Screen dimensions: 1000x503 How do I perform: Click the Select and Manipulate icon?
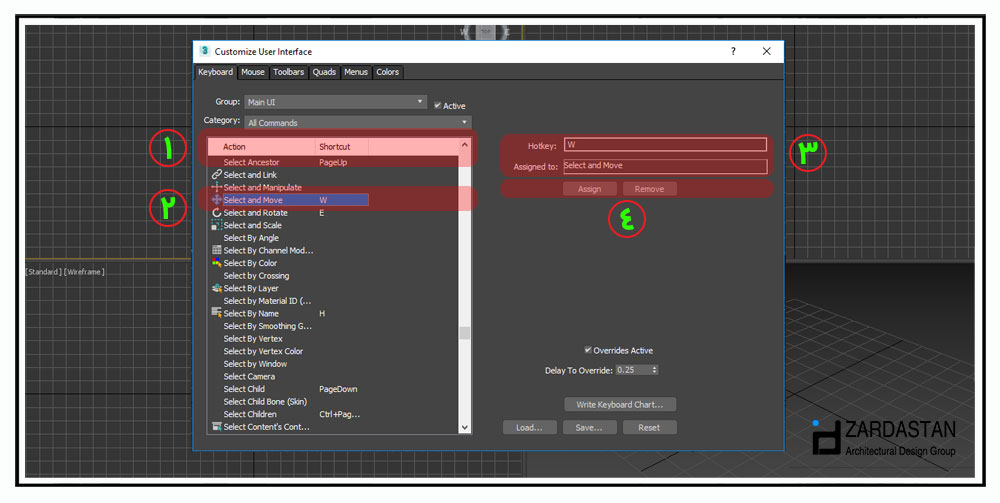pyautogui.click(x=217, y=188)
